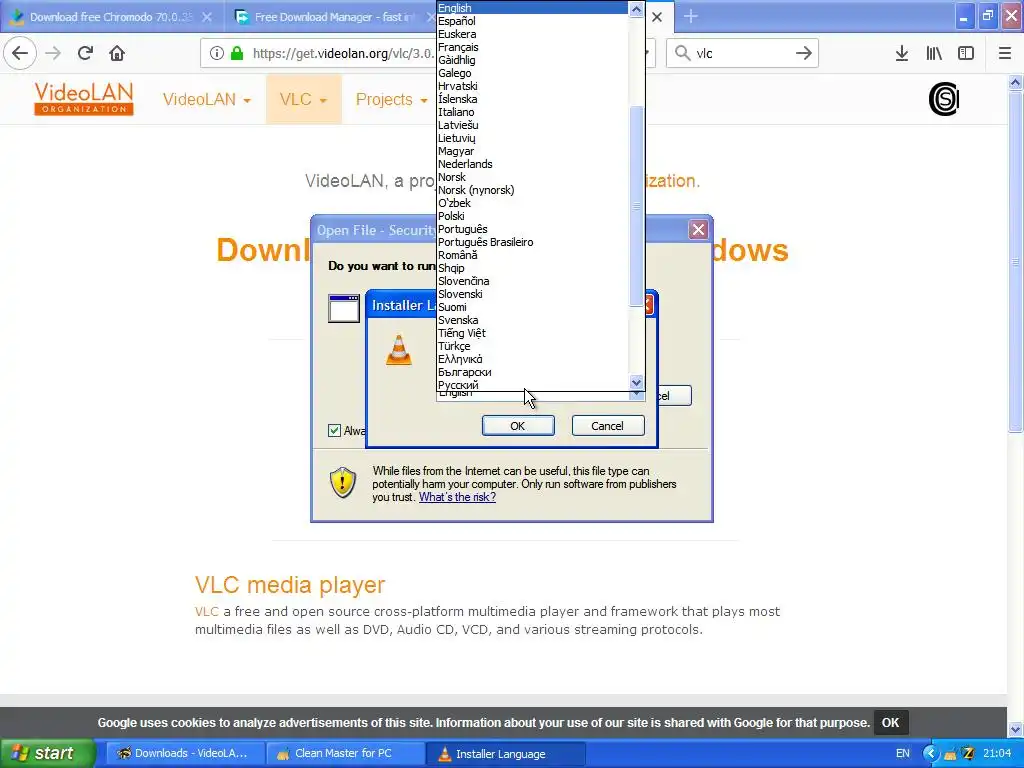The height and width of the screenshot is (768, 1024).
Task: Select Română in the language list
Action: 532,255
